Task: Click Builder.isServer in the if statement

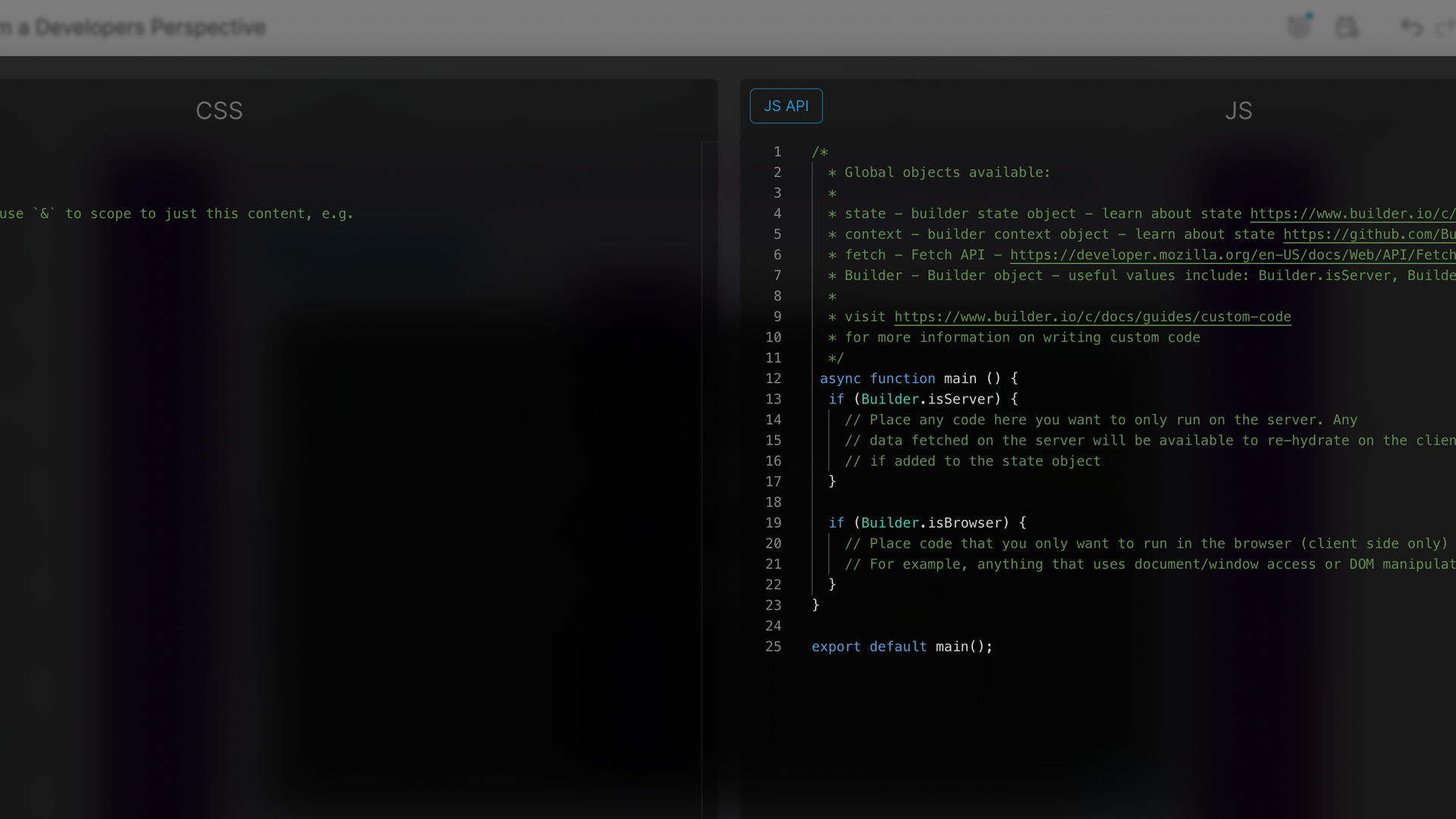Action: click(927, 399)
